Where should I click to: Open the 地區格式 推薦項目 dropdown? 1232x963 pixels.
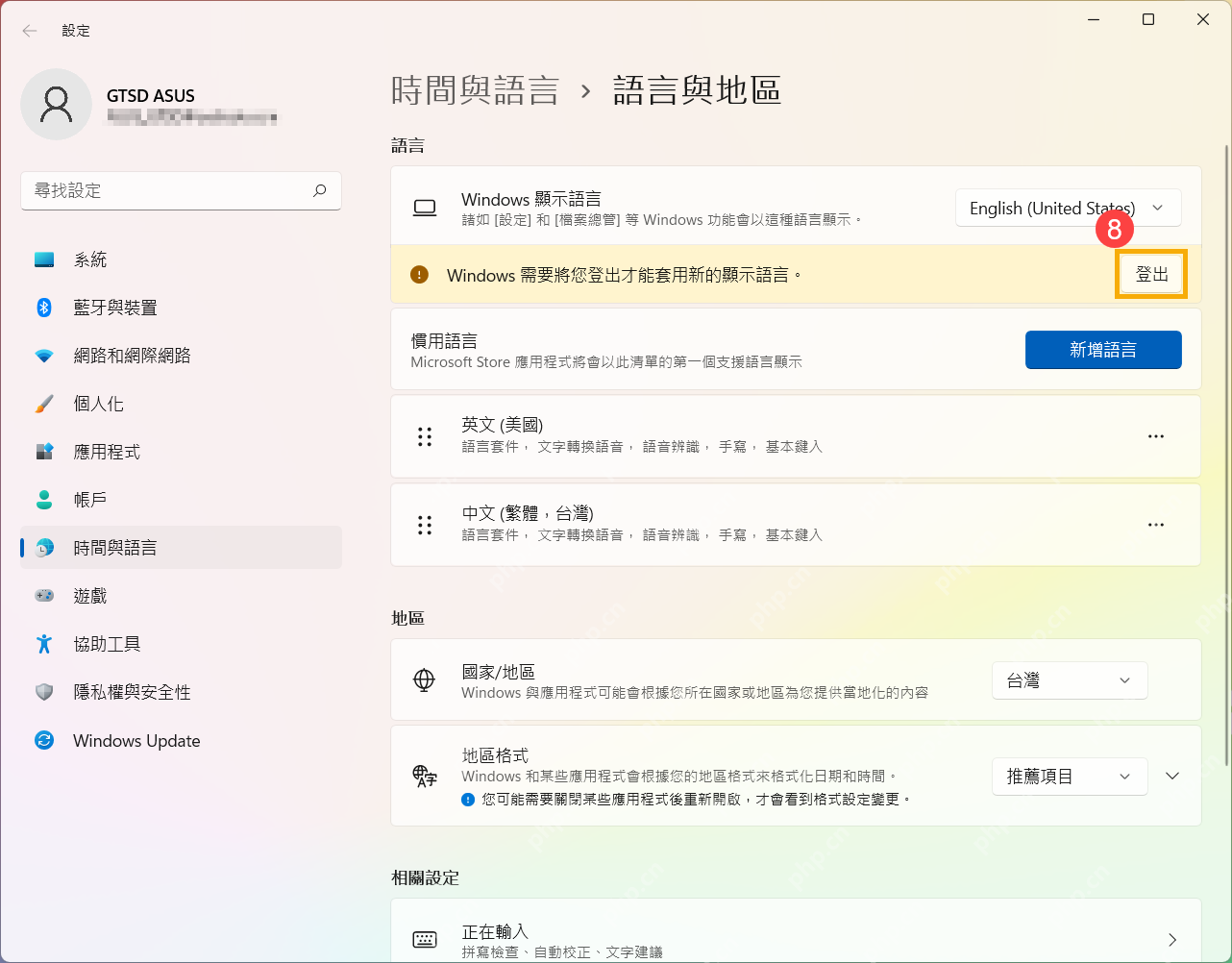pyautogui.click(x=1070, y=777)
